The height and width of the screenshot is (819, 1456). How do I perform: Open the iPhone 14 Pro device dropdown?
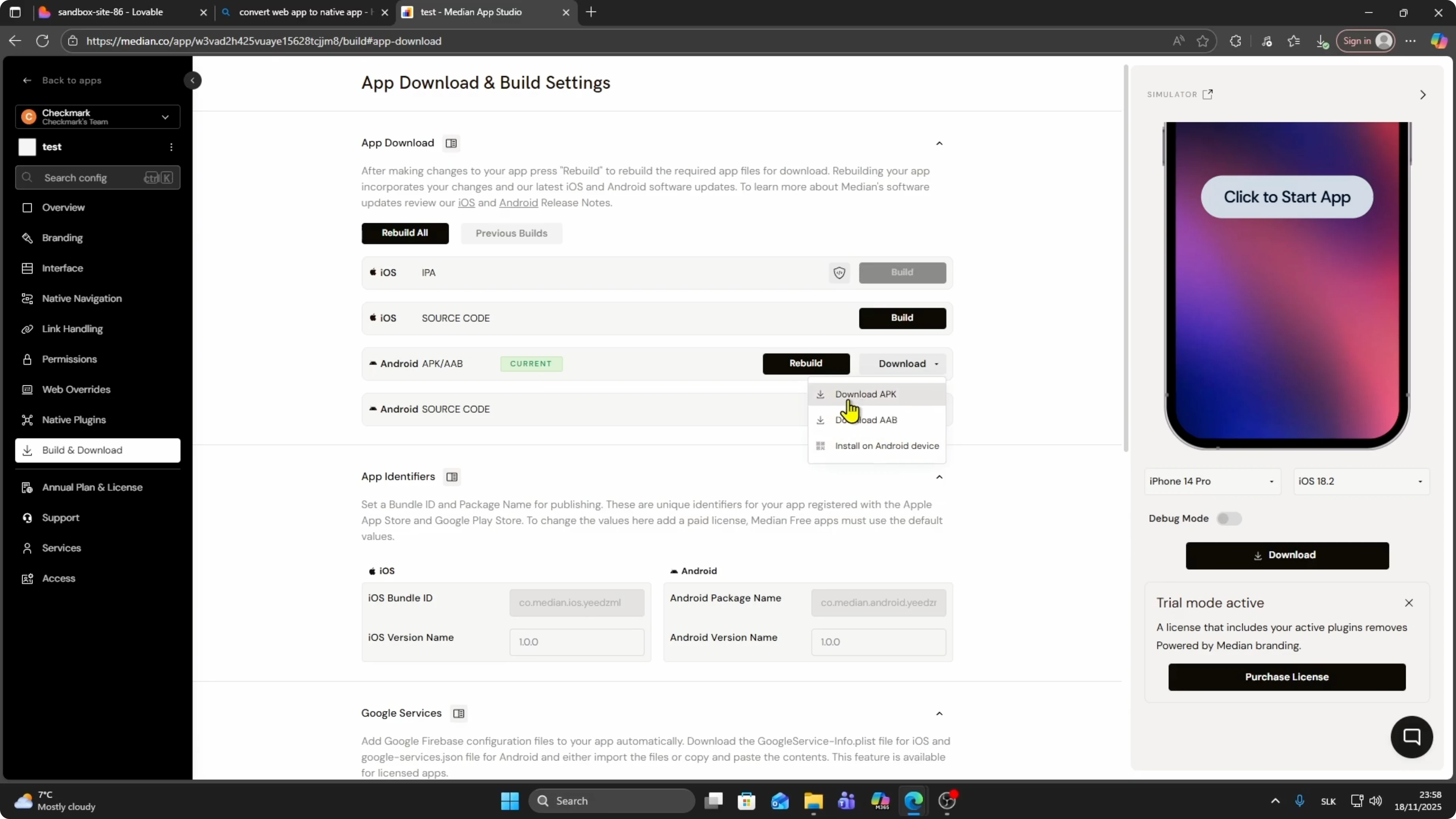(x=1212, y=482)
